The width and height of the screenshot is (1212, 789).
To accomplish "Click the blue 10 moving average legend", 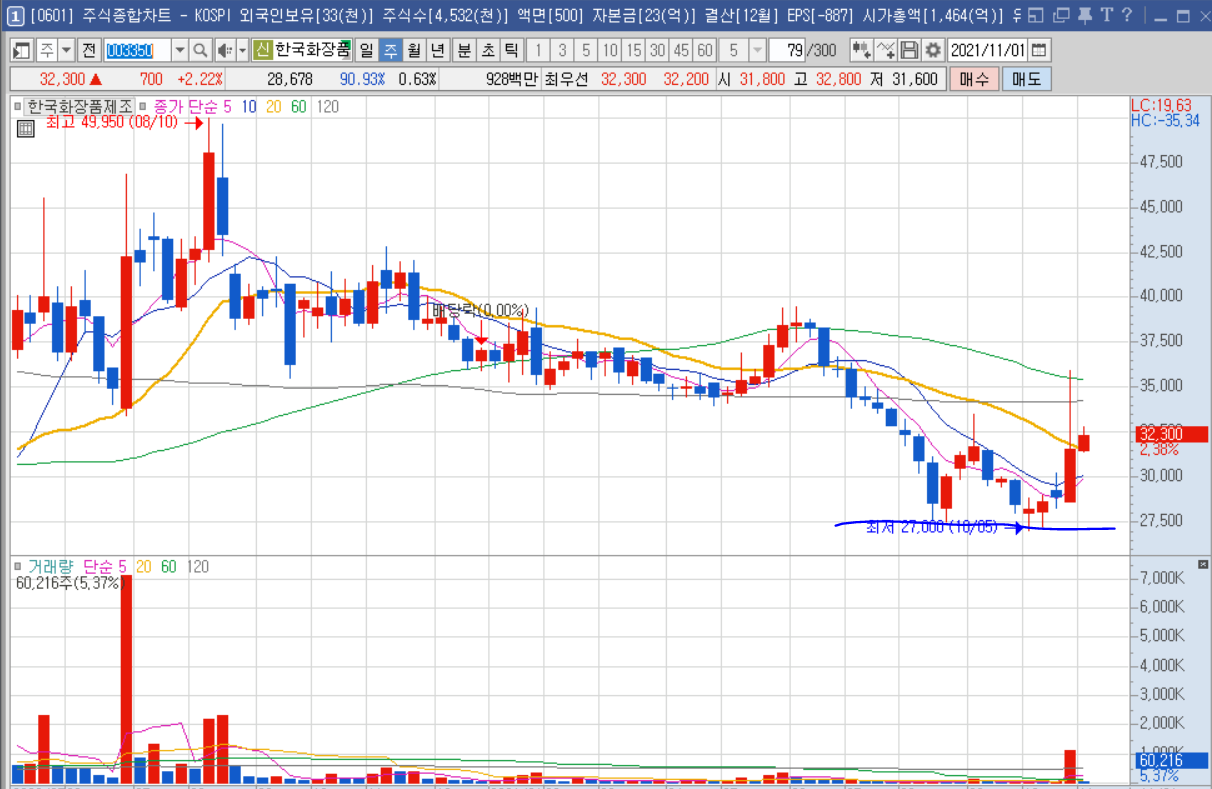I will point(248,106).
